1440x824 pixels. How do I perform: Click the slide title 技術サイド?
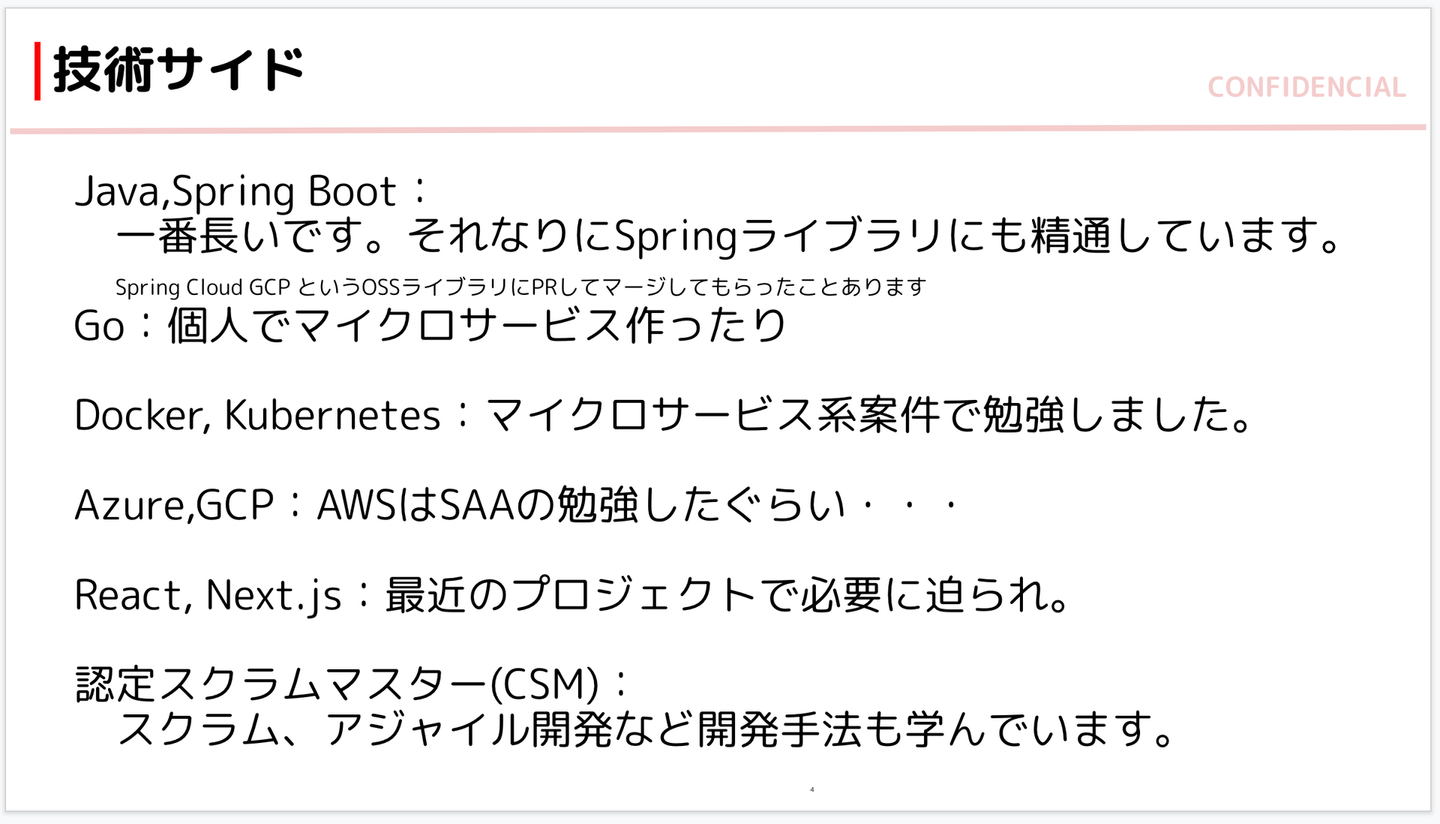point(177,70)
